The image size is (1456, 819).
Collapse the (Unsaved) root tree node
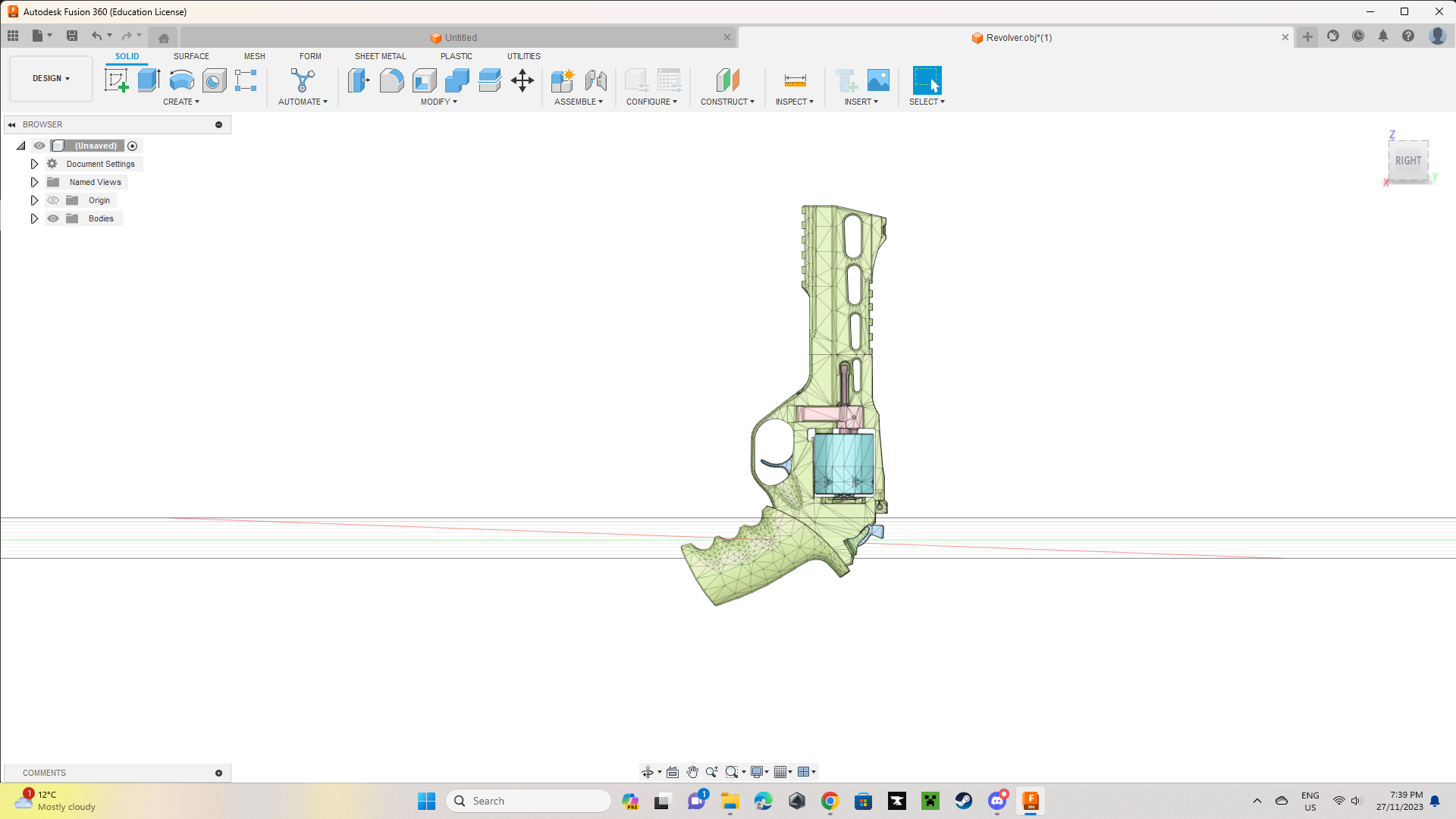pos(21,146)
